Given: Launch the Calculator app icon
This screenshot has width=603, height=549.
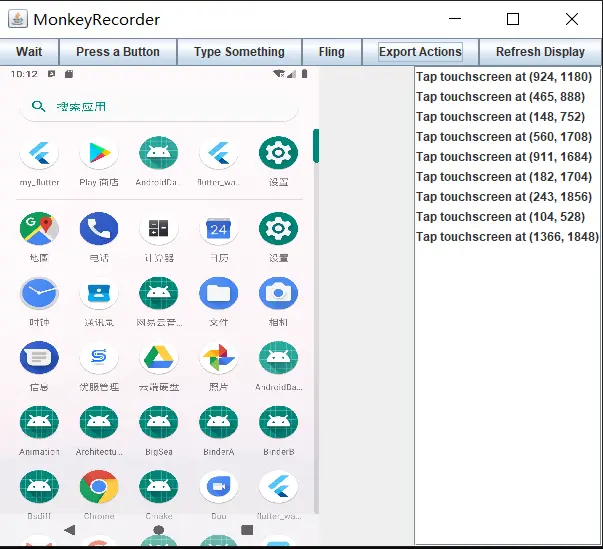Looking at the screenshot, I should (x=159, y=228).
